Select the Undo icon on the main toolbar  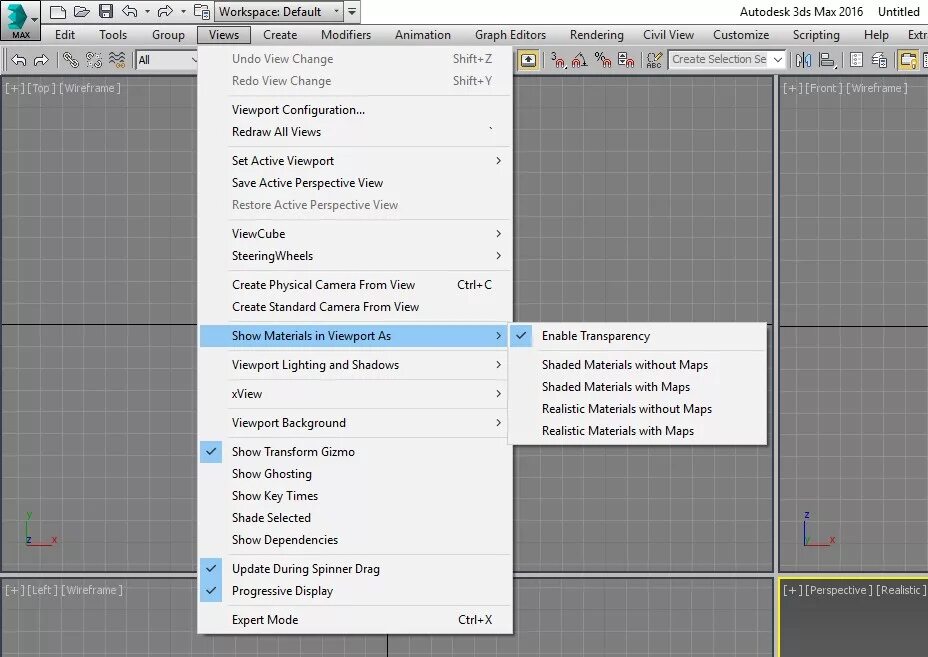point(17,60)
